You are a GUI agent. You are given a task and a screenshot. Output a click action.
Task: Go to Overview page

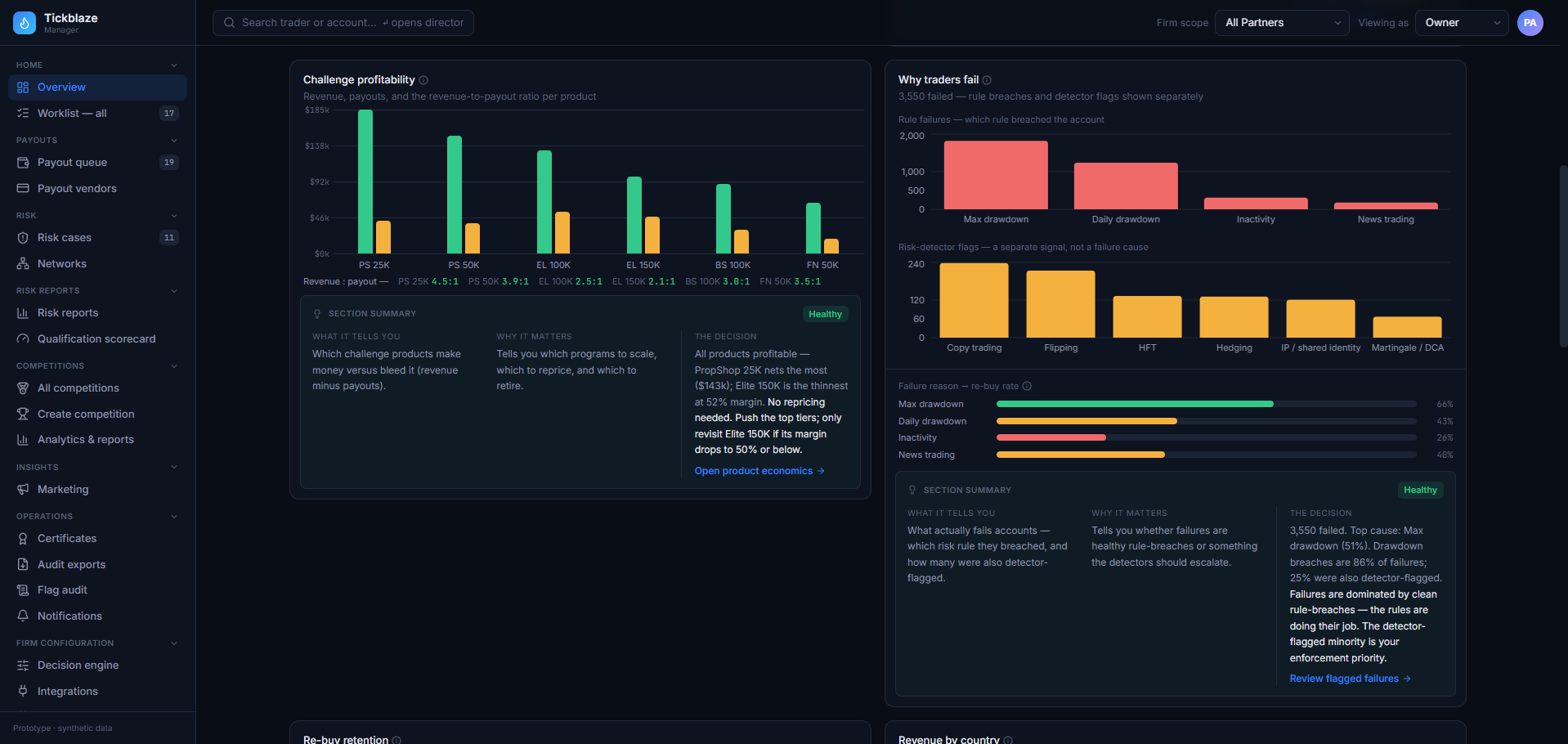tap(97, 87)
